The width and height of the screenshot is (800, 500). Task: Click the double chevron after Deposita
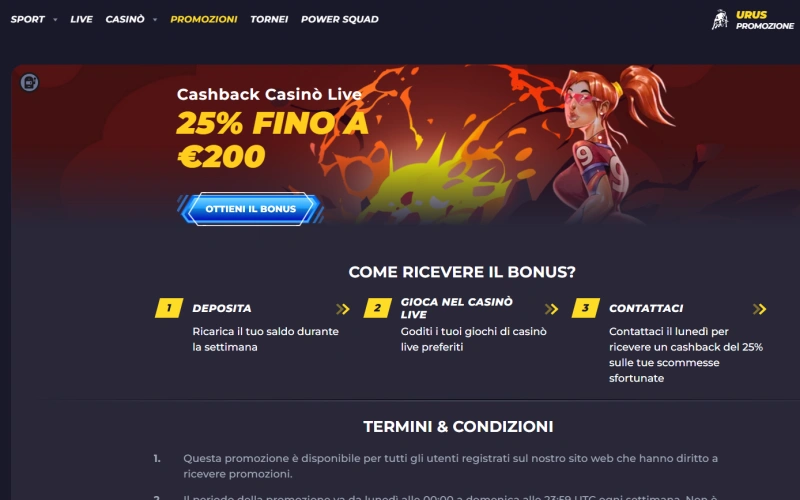[x=343, y=309]
